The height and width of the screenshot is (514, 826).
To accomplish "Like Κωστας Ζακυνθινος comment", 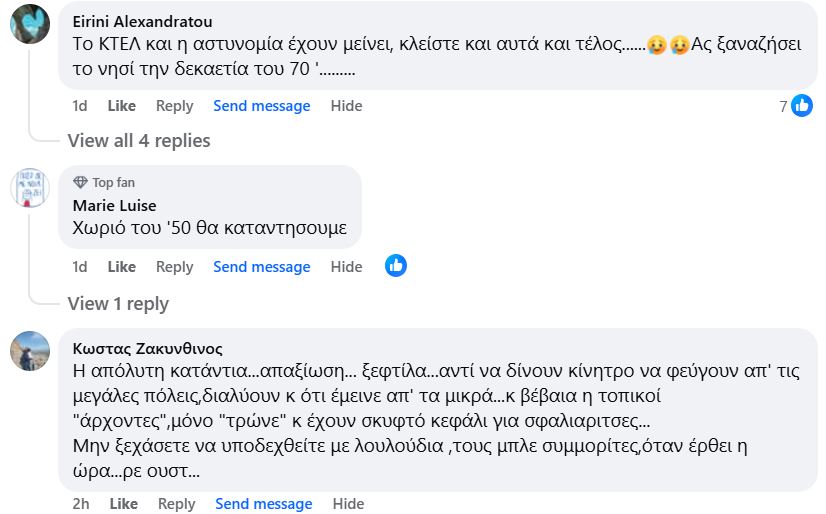I will pos(123,504).
